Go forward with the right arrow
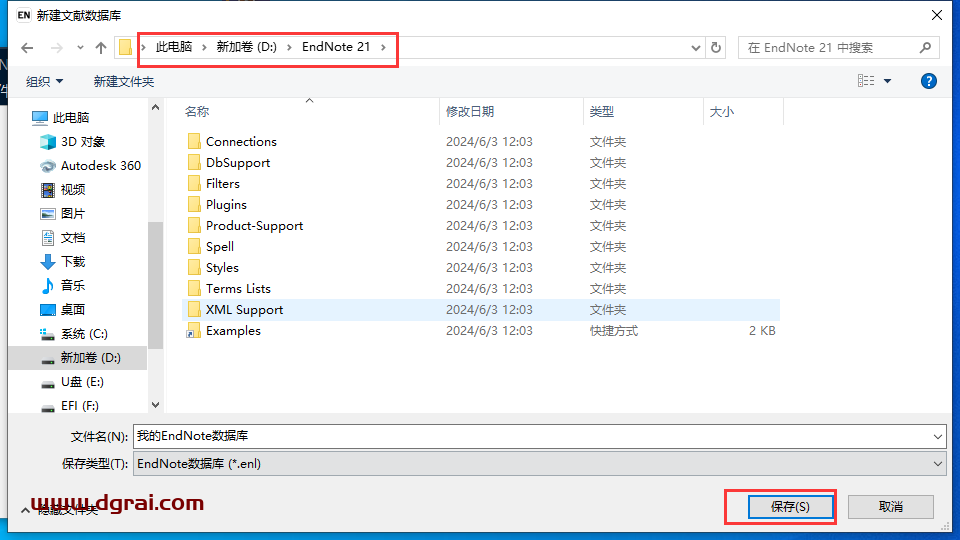This screenshot has height=540, width=960. 56,48
